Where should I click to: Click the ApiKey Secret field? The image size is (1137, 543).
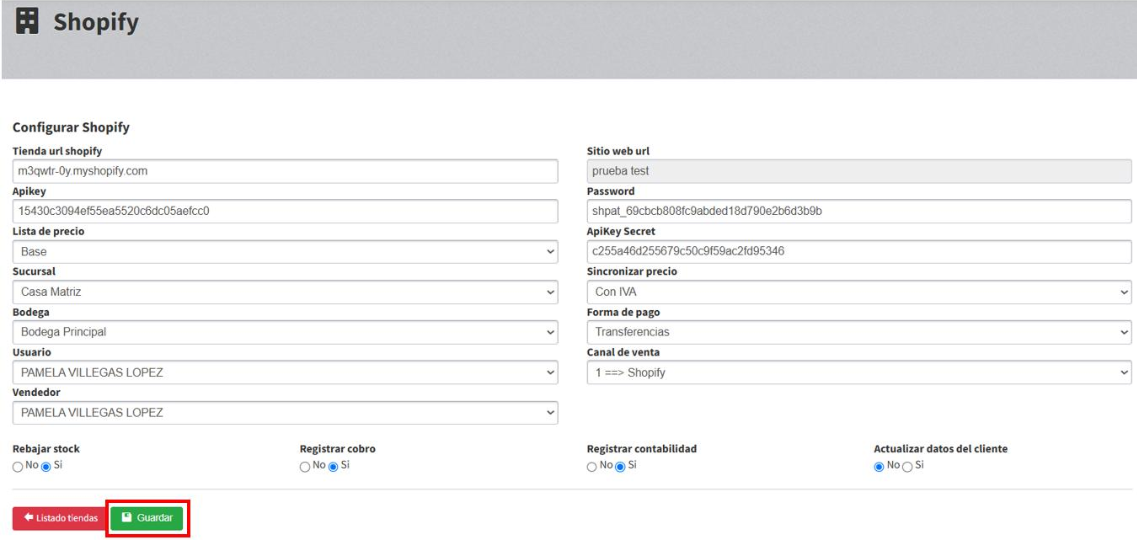(x=859, y=252)
